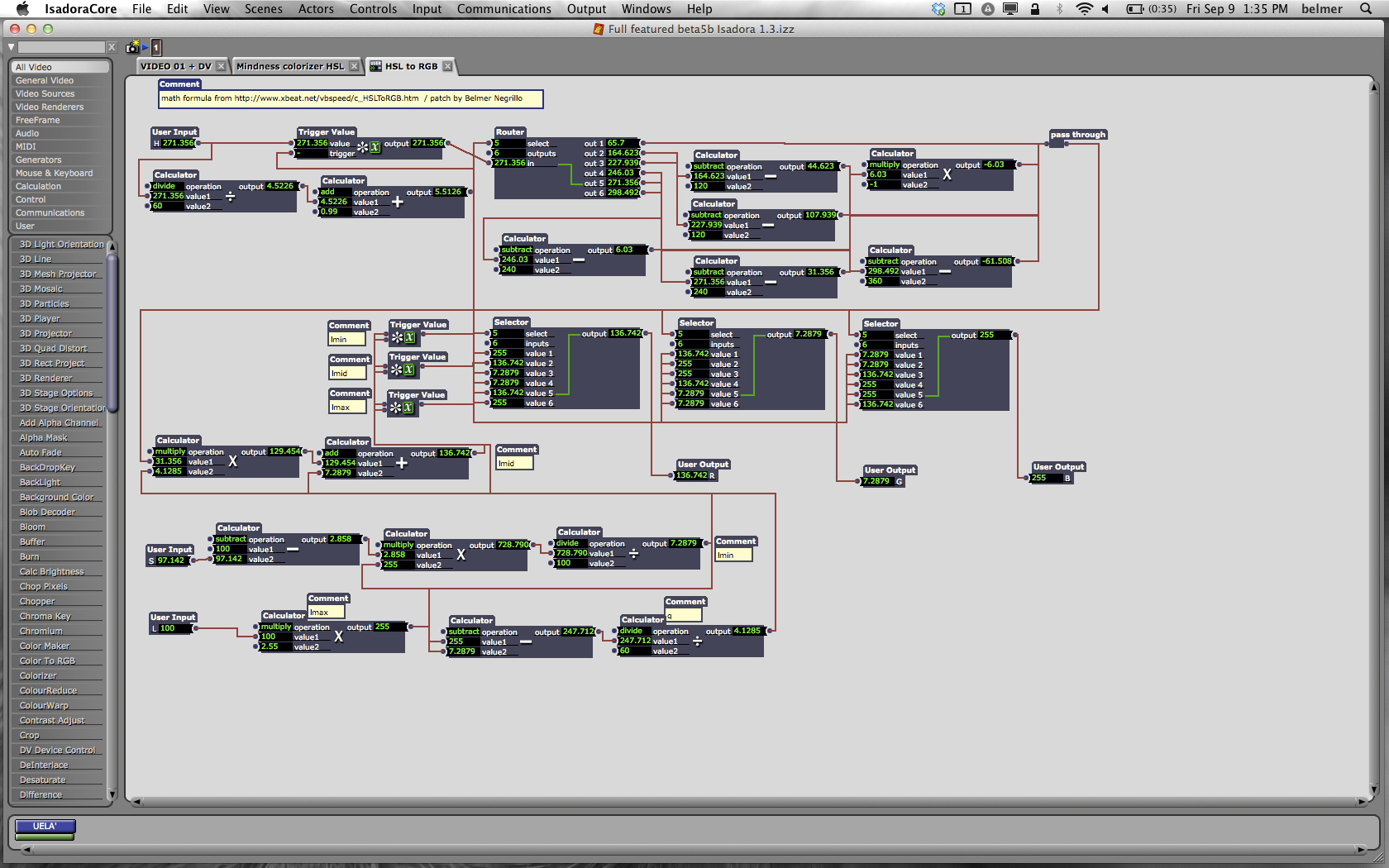1389x868 pixels.
Task: Open multiply operation on Calculator with 31.356
Action: point(170,451)
